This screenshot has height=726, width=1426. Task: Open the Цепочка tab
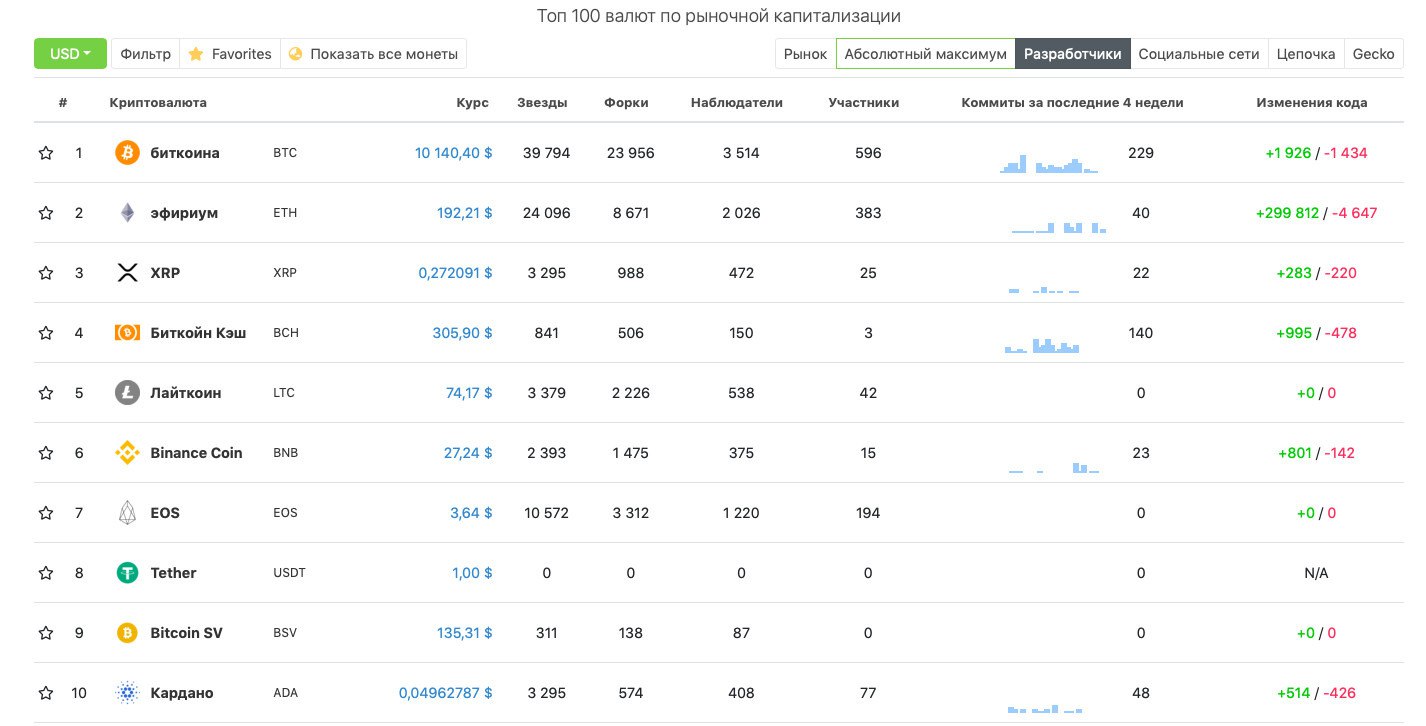[1306, 54]
